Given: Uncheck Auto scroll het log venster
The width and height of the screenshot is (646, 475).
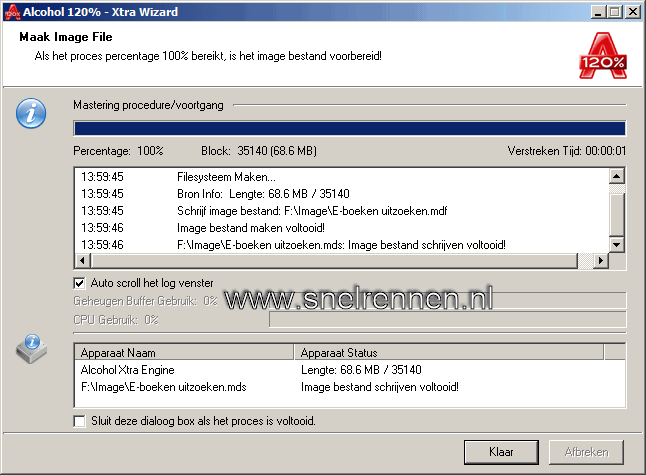Looking at the screenshot, I should pos(79,283).
